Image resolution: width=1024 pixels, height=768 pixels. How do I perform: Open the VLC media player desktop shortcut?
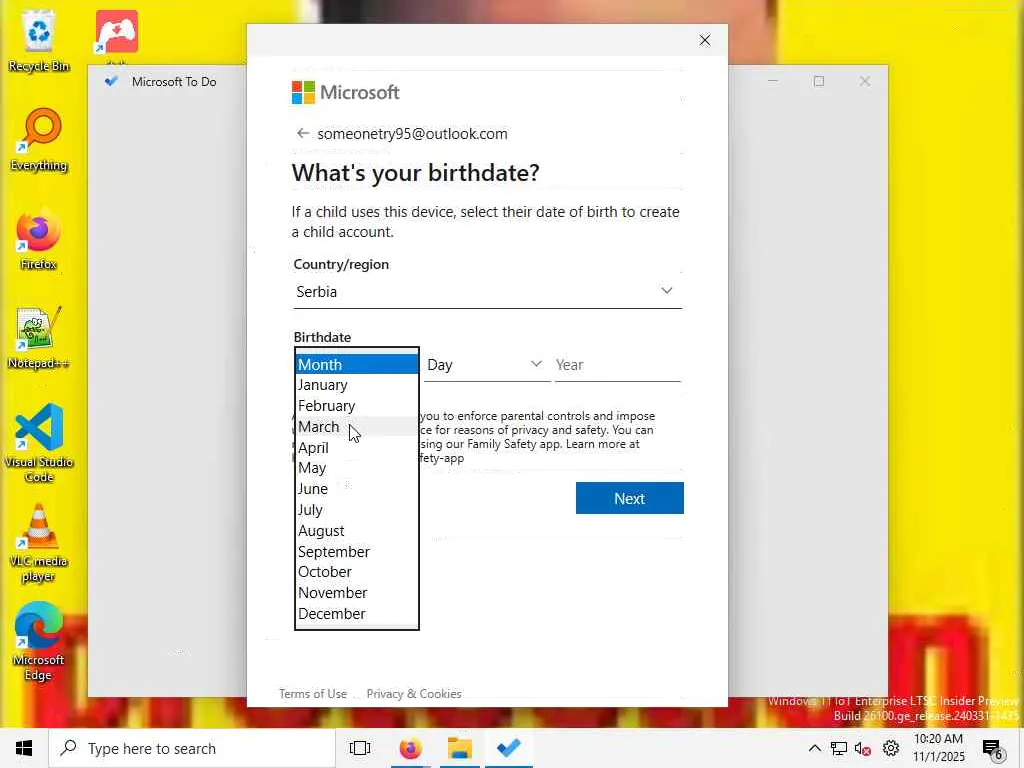click(39, 543)
